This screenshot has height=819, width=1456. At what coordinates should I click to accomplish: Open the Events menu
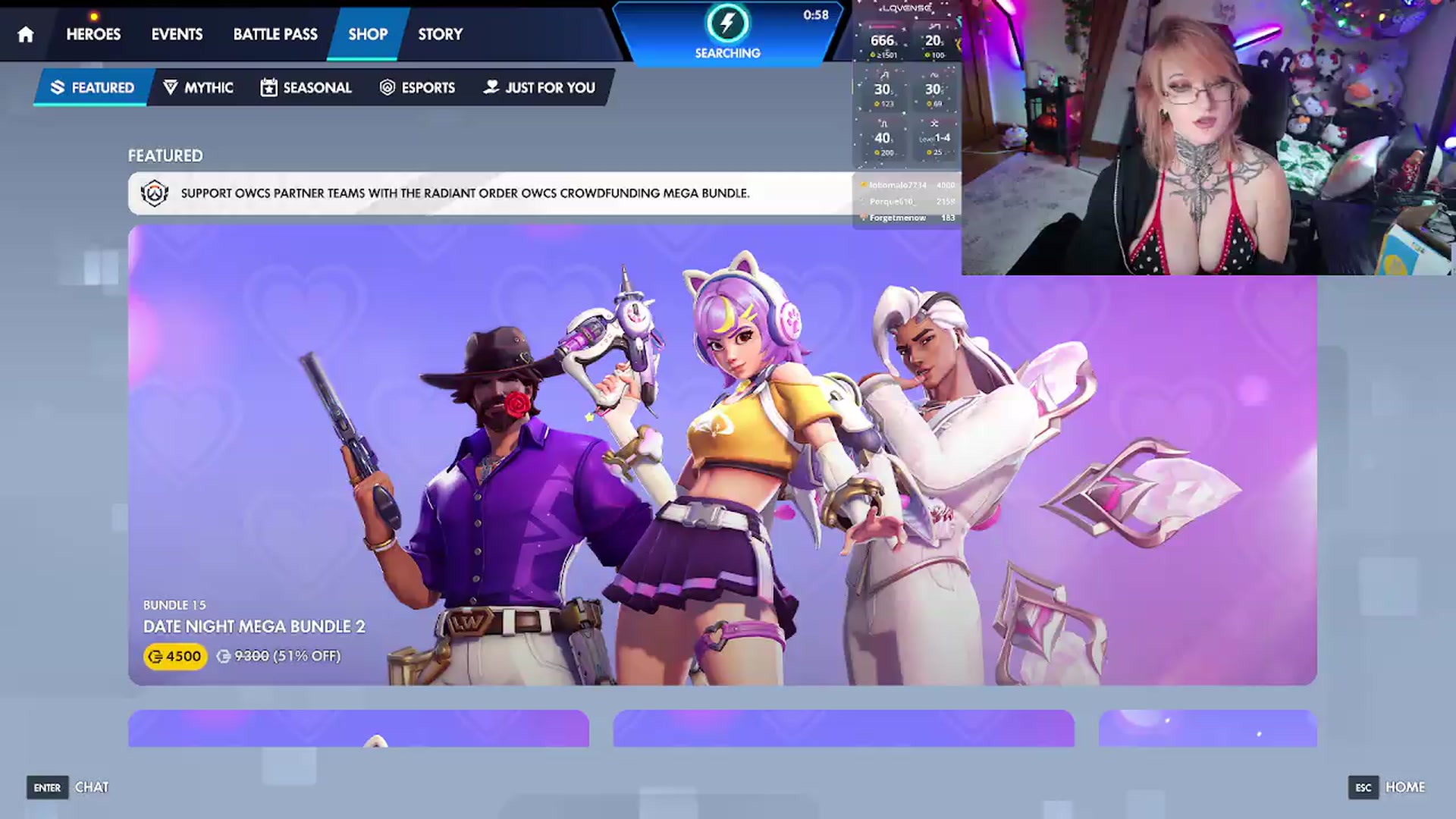tap(177, 34)
